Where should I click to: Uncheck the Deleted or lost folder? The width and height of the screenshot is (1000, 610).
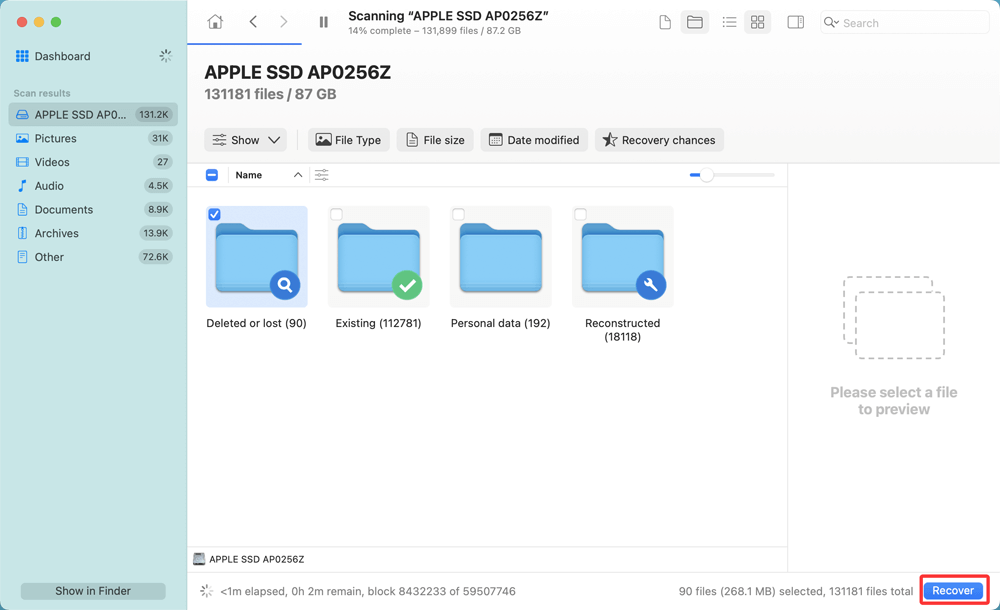click(x=213, y=213)
